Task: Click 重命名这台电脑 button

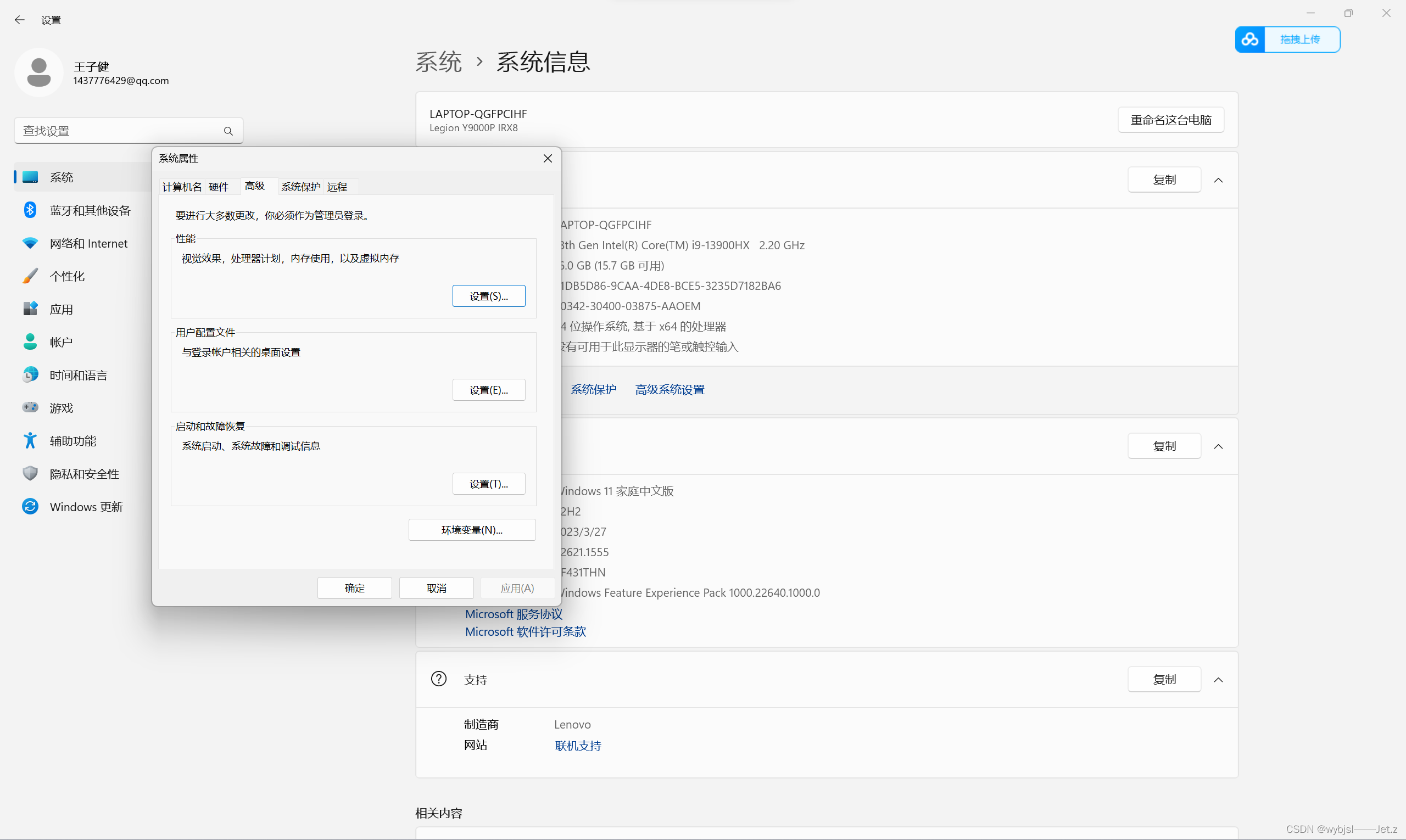Action: 1171,120
